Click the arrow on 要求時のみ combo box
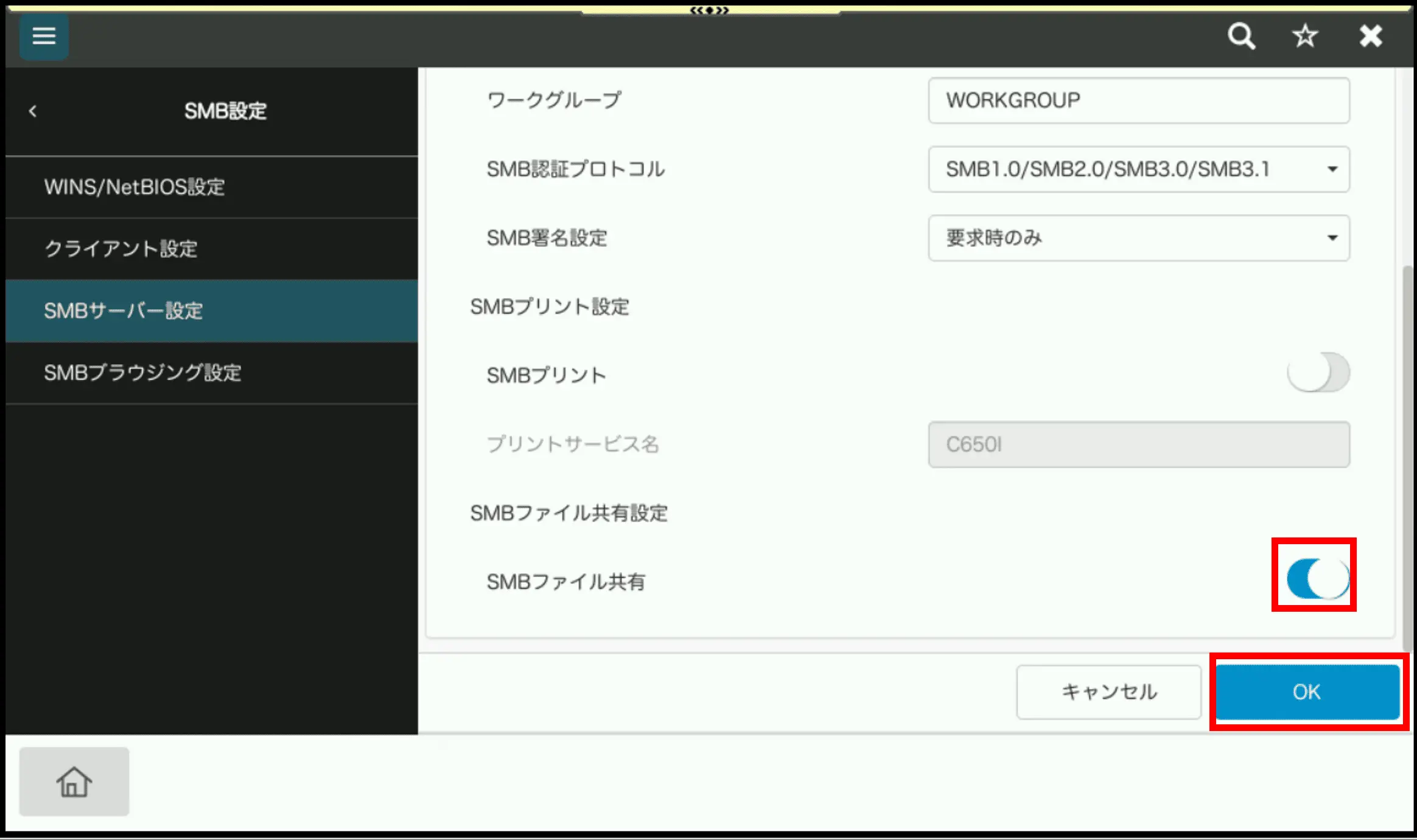The width and height of the screenshot is (1417, 840). pyautogui.click(x=1332, y=238)
